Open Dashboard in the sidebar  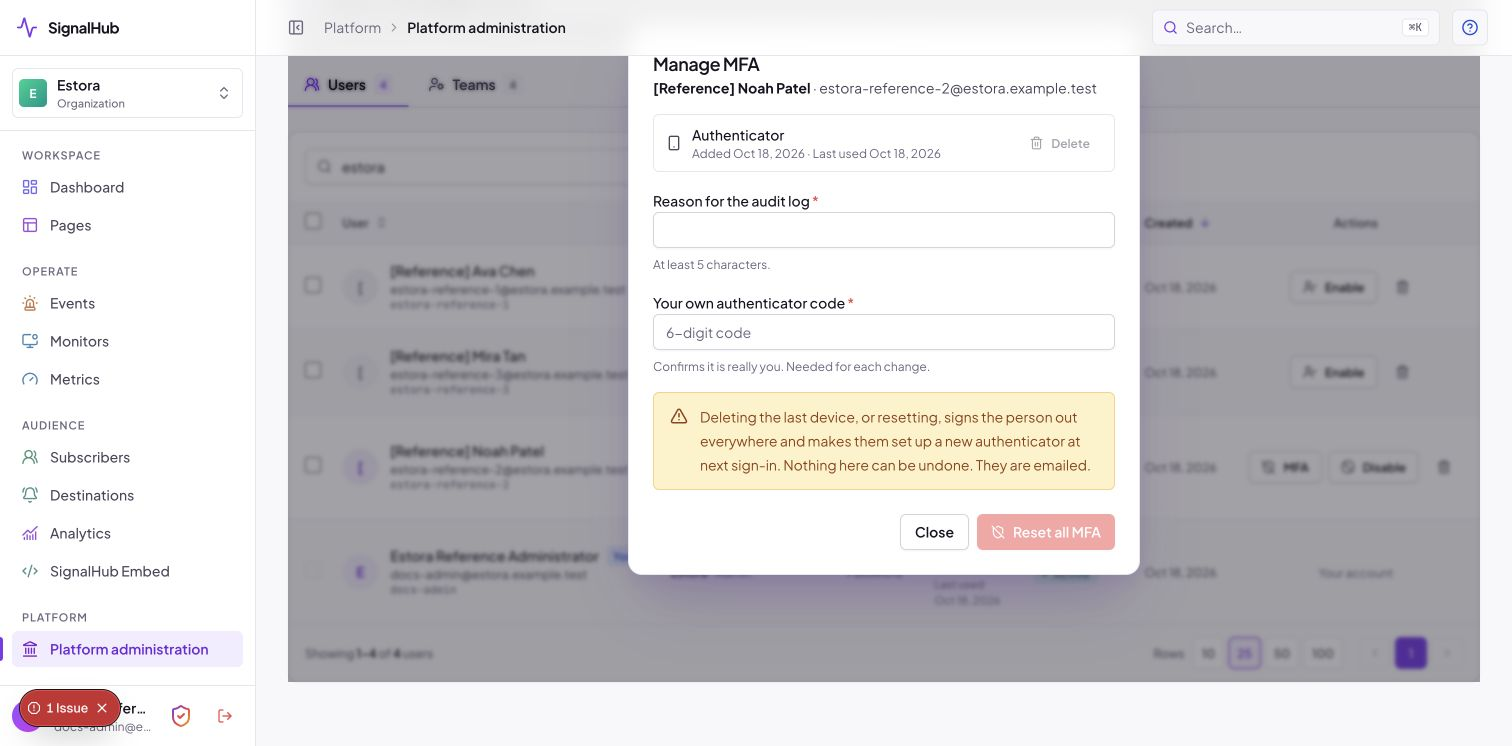point(127,187)
